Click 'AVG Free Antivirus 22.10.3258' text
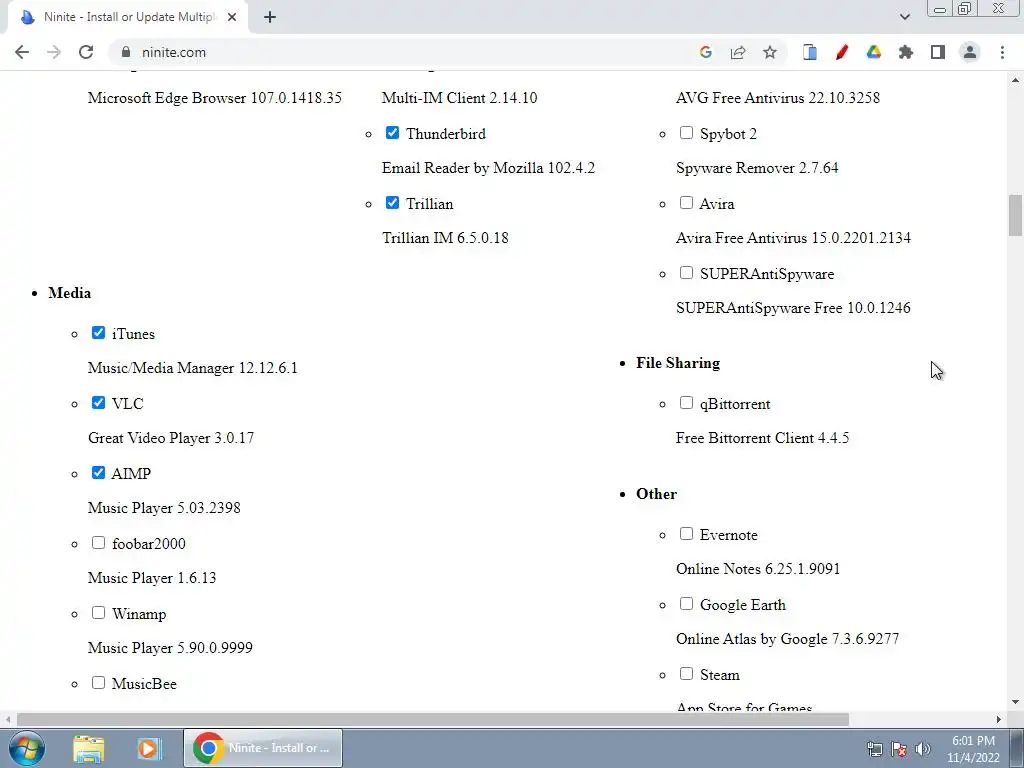This screenshot has width=1024, height=768. [x=778, y=98]
